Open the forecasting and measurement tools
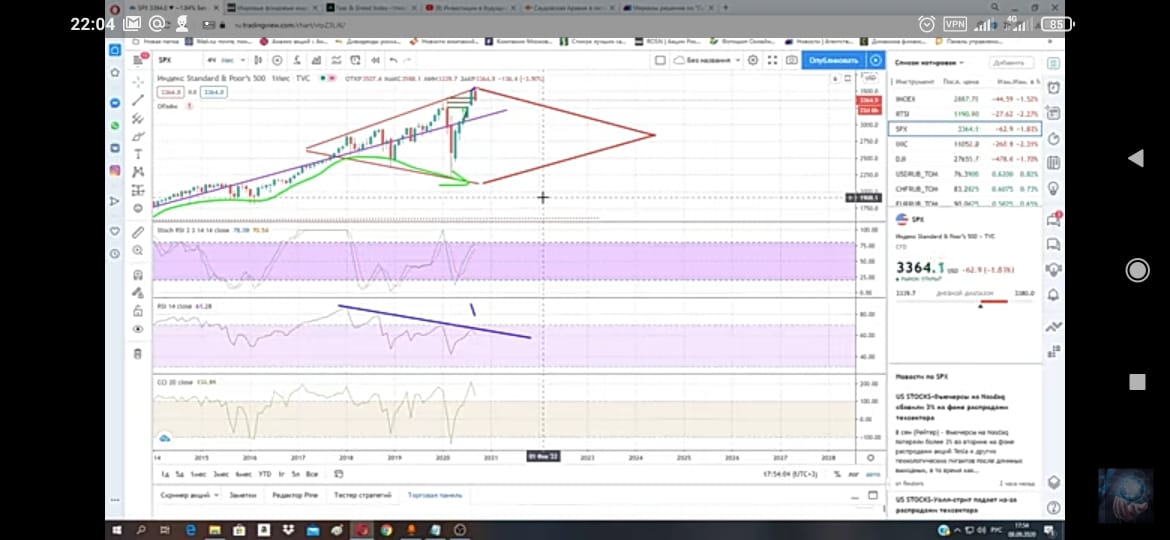This screenshot has height=540, width=1170. click(x=138, y=190)
